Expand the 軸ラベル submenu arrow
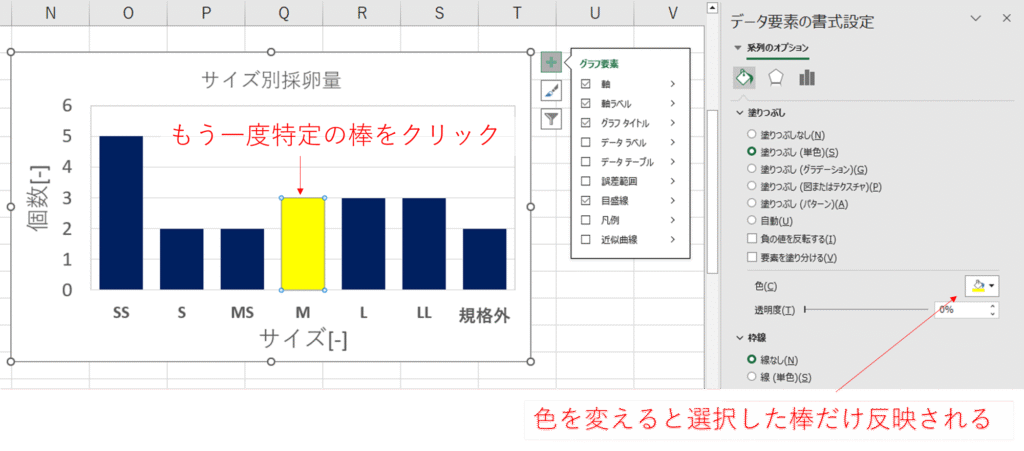Screen dimensions: 1024x451 coord(673,103)
